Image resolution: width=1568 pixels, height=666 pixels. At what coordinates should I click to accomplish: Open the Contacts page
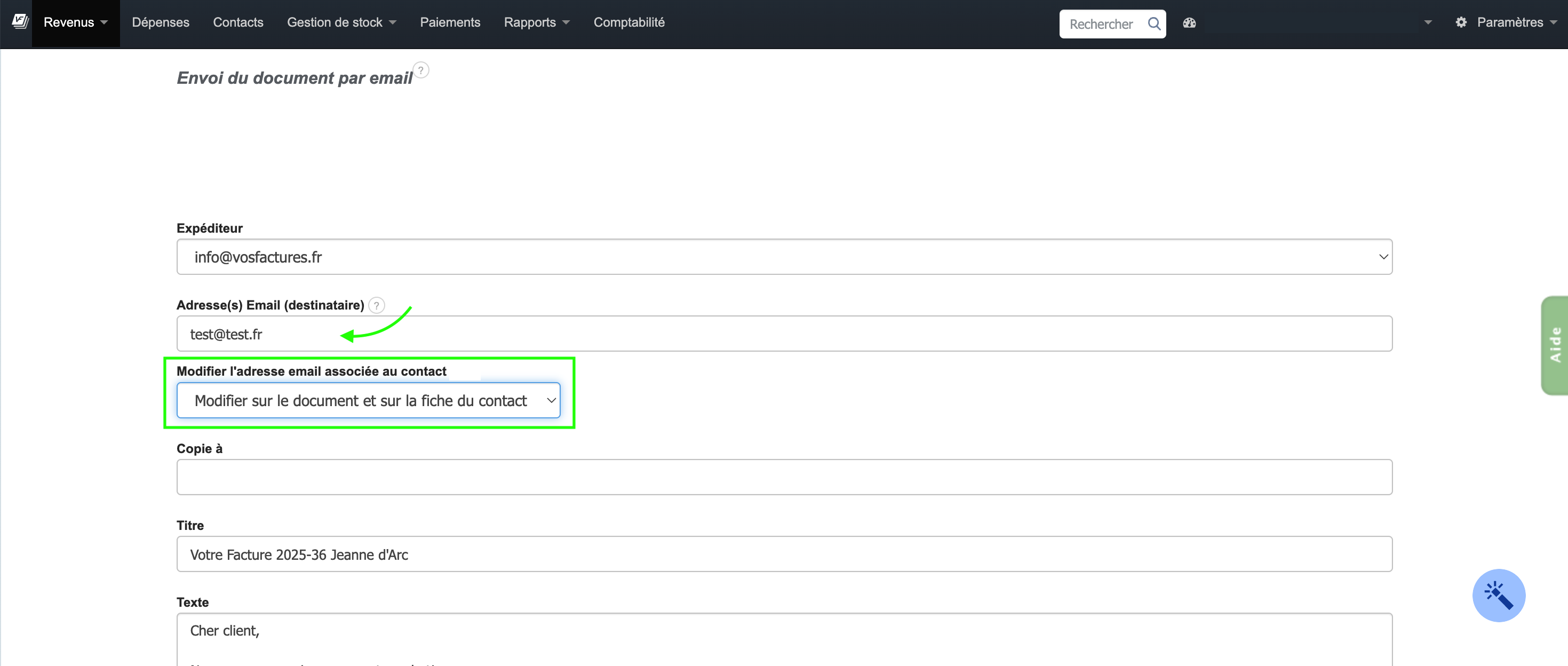238,22
